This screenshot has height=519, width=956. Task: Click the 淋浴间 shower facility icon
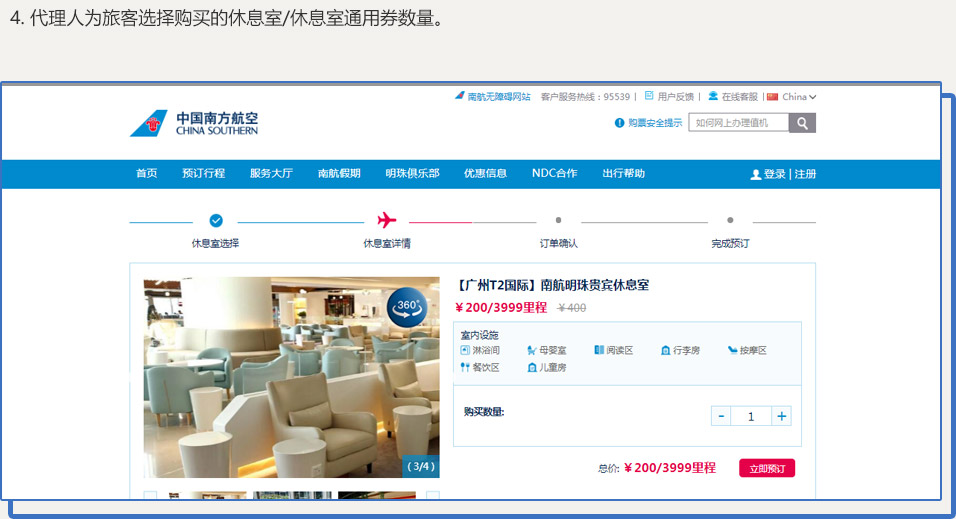(465, 351)
